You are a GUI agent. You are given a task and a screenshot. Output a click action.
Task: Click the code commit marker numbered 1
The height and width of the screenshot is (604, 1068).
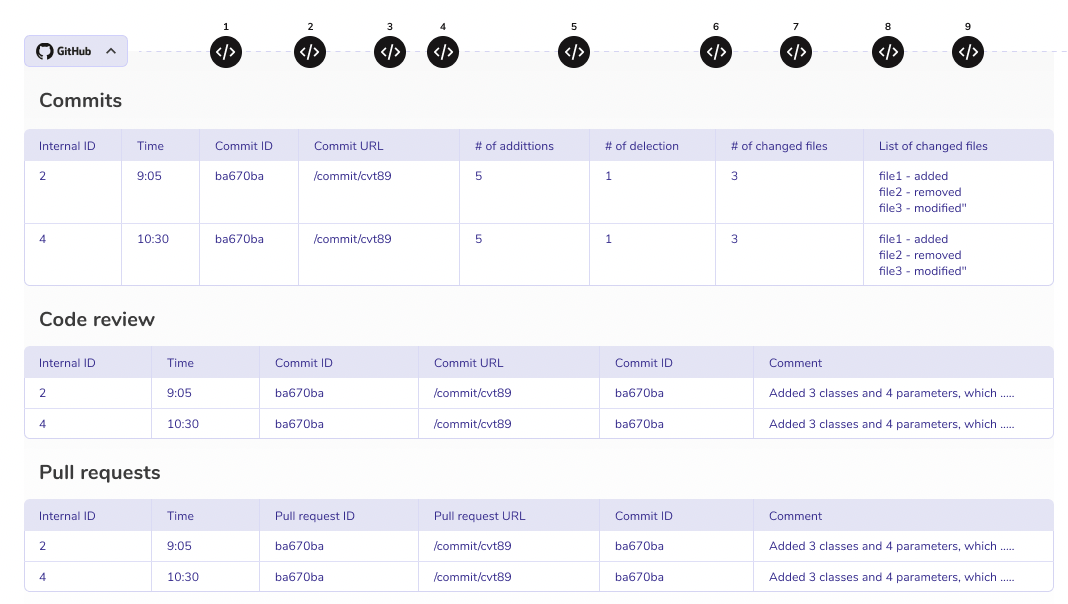click(x=226, y=52)
